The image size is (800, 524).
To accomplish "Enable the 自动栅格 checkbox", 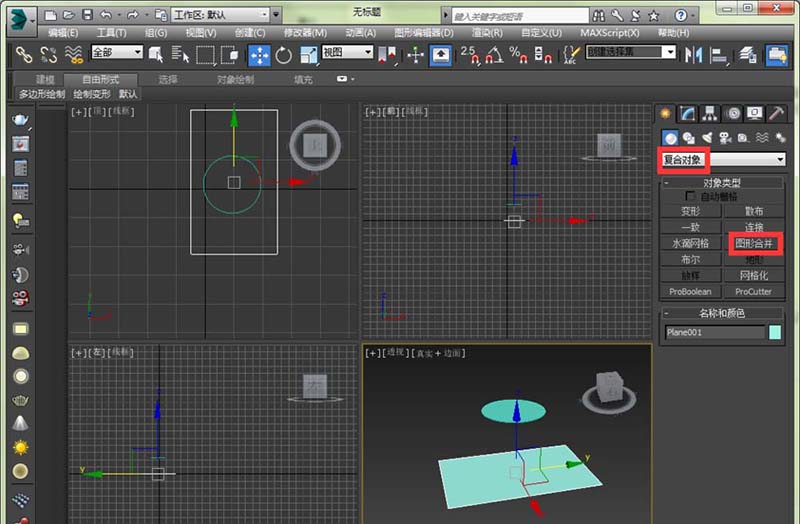I will pos(691,197).
